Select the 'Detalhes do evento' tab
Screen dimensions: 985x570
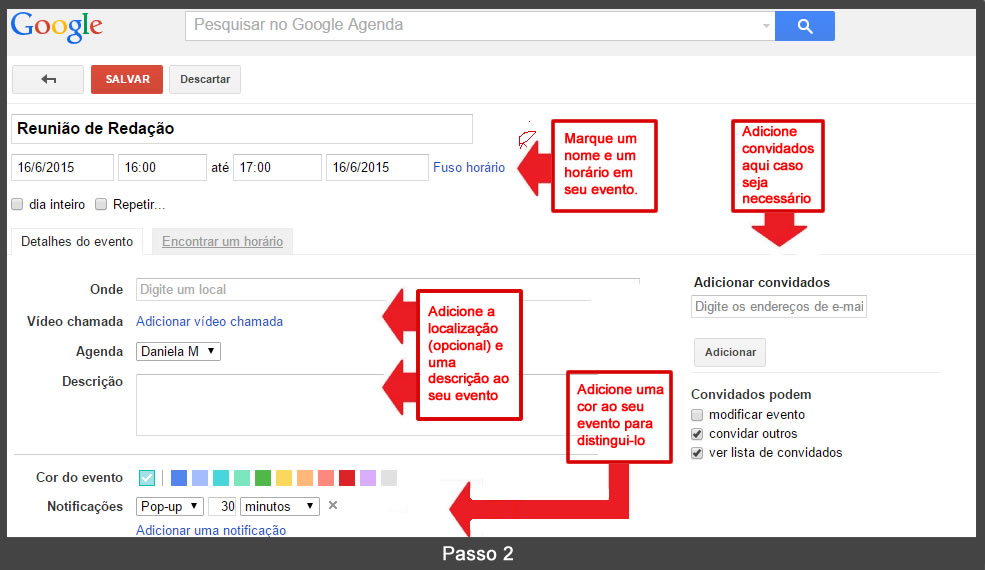(x=77, y=241)
